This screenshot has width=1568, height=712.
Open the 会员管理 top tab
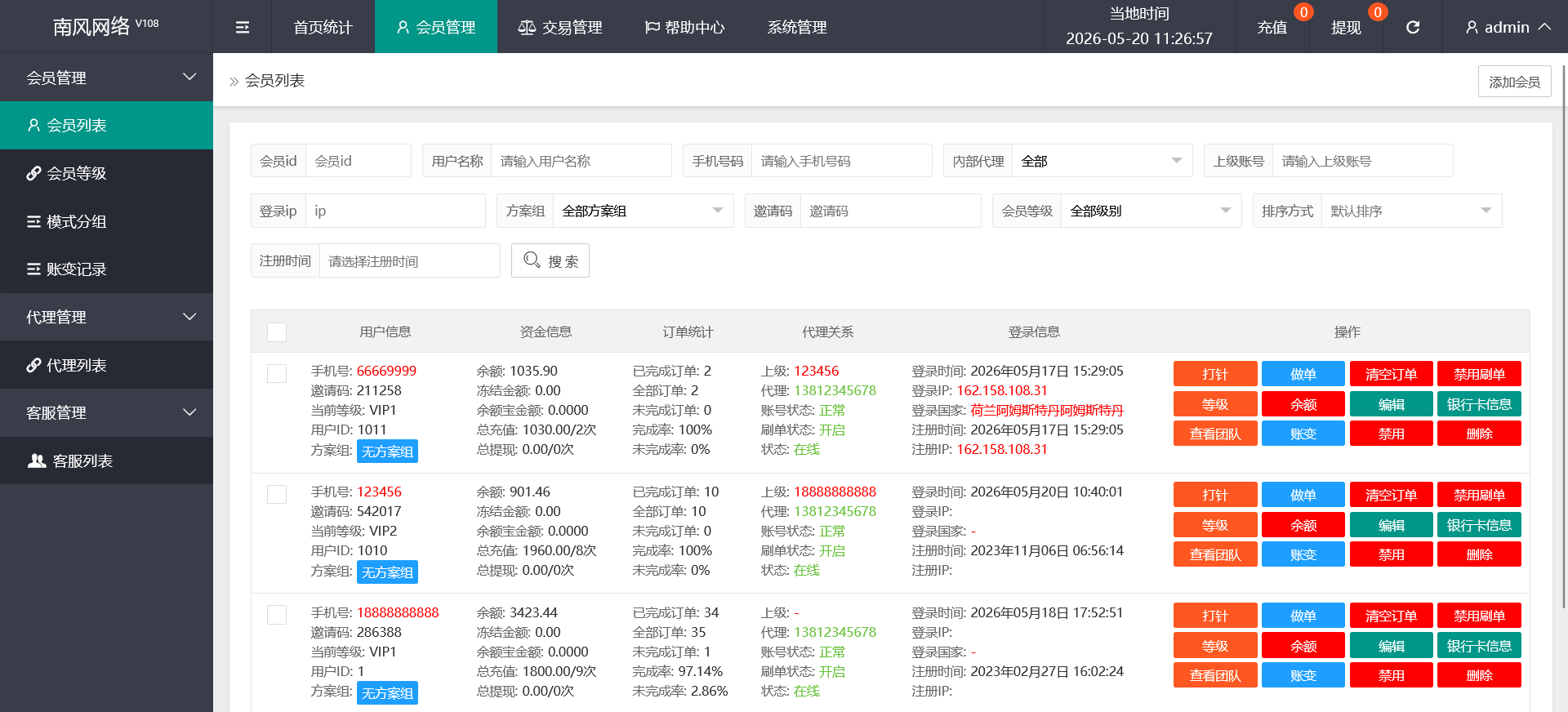point(436,27)
